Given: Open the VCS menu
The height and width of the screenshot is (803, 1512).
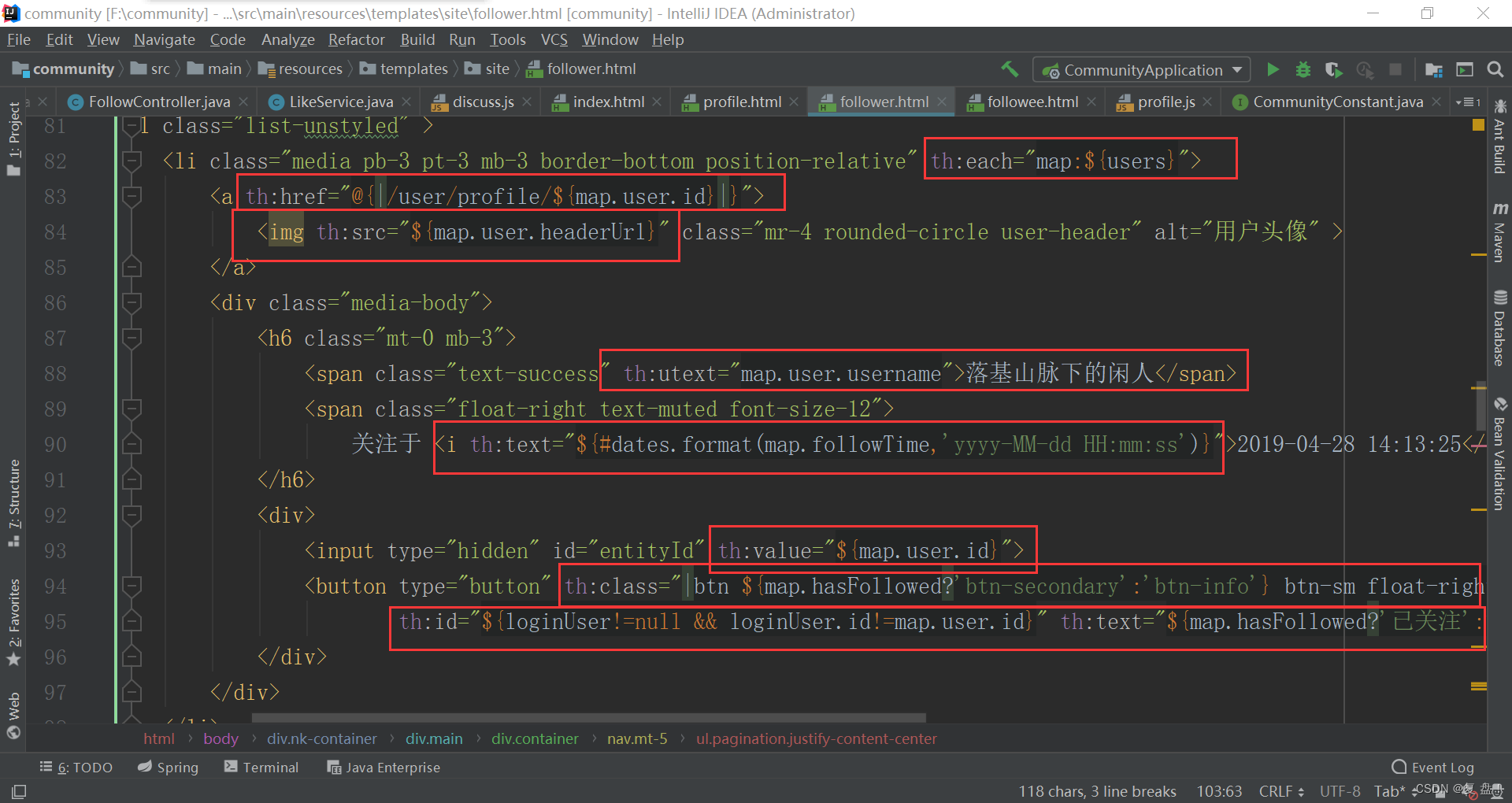Looking at the screenshot, I should [554, 39].
